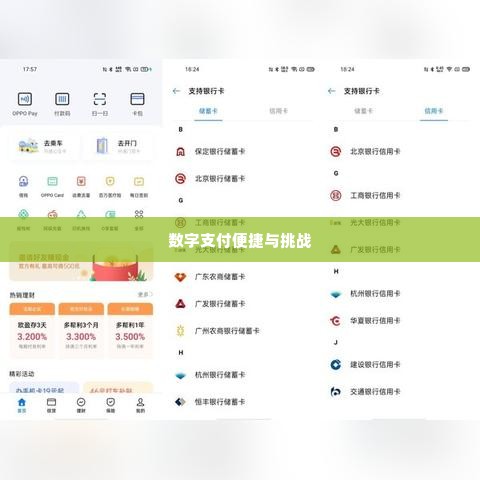This screenshot has height=480, width=480.
Task: Tap orange tag above the 3.500% card
Action: (130, 309)
